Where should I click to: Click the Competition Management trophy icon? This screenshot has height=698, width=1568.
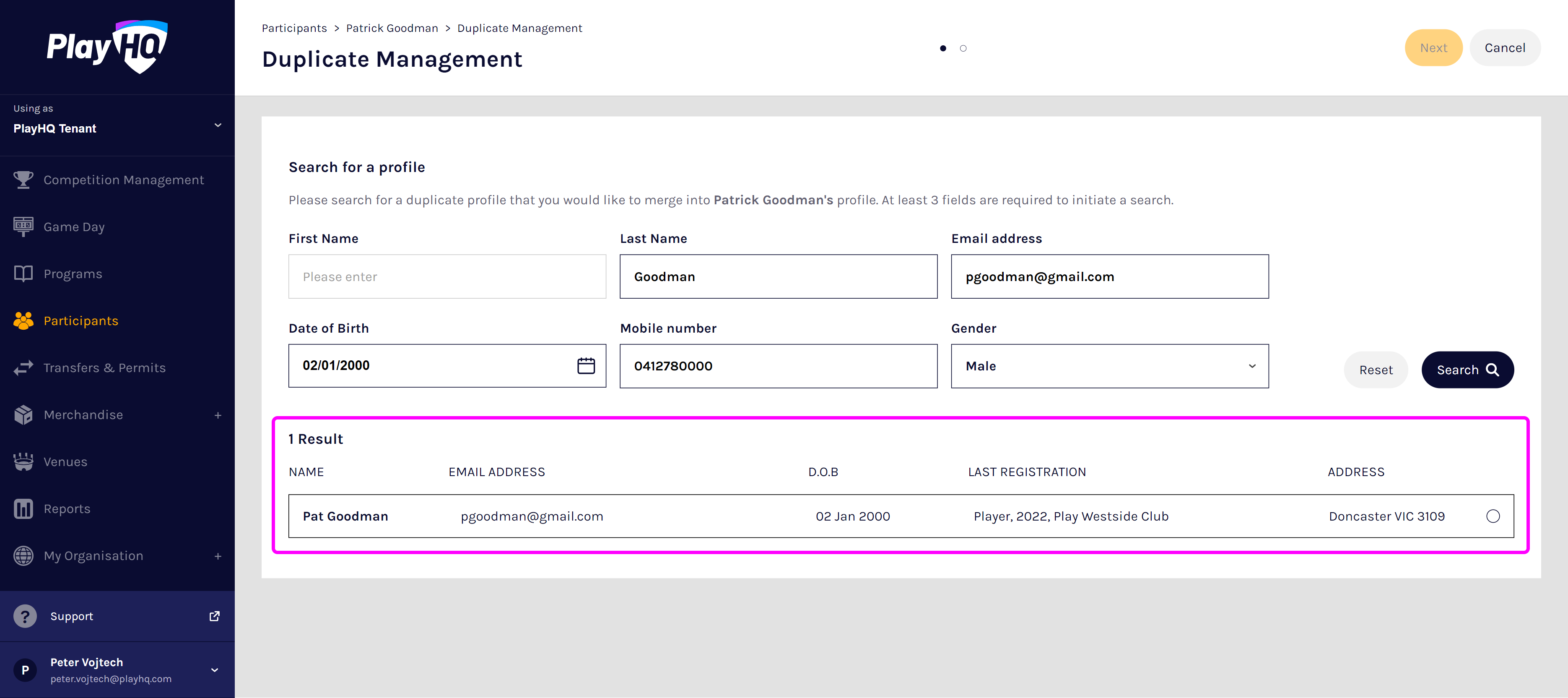click(23, 180)
